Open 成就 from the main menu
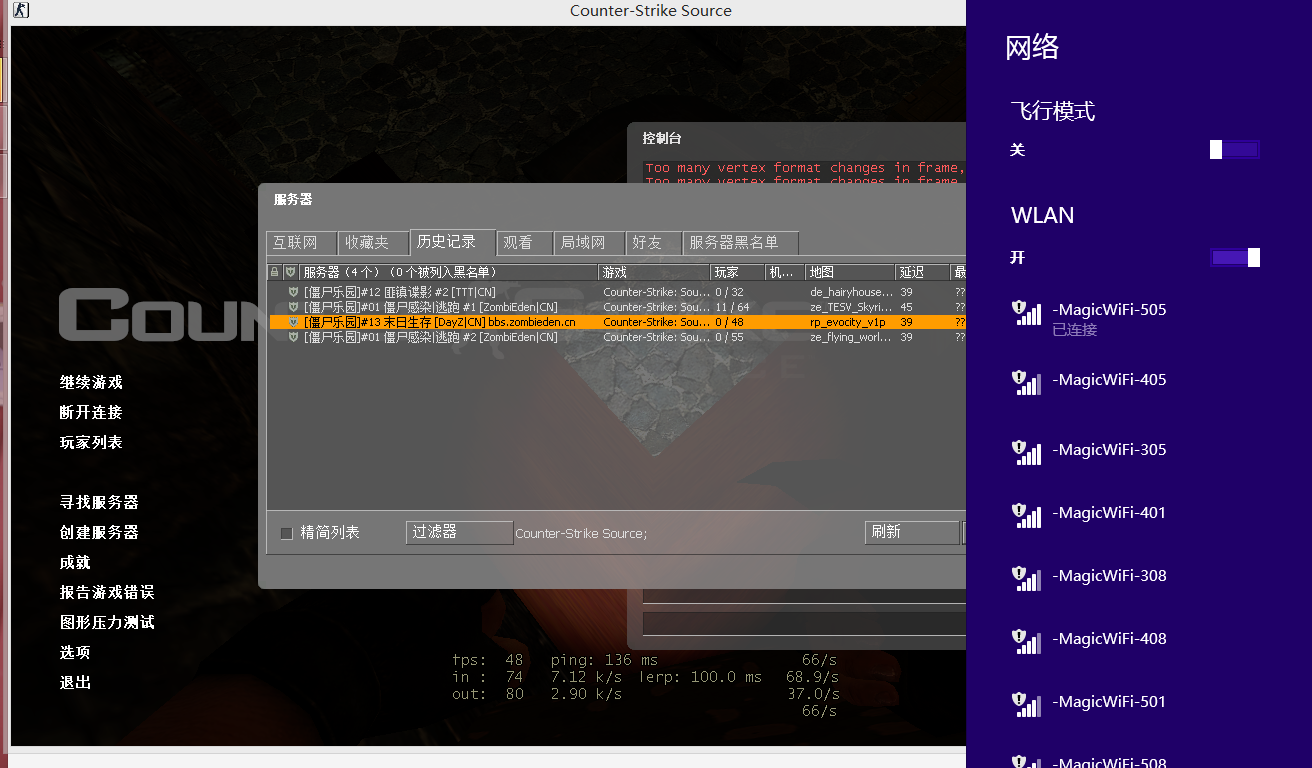Viewport: 1312px width, 768px height. point(75,563)
